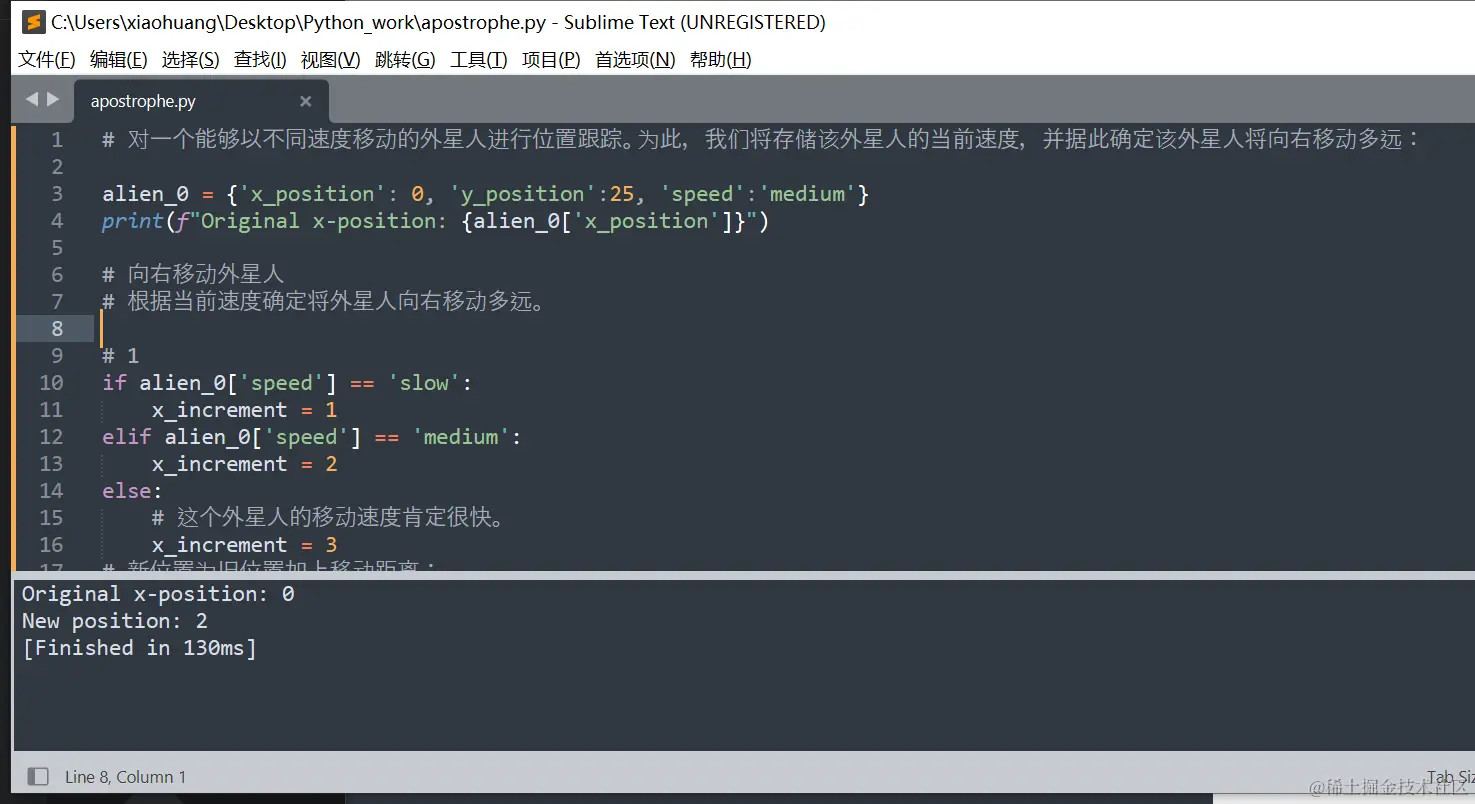Open the 跳转(G) menu
This screenshot has width=1475, height=804.
coord(405,59)
